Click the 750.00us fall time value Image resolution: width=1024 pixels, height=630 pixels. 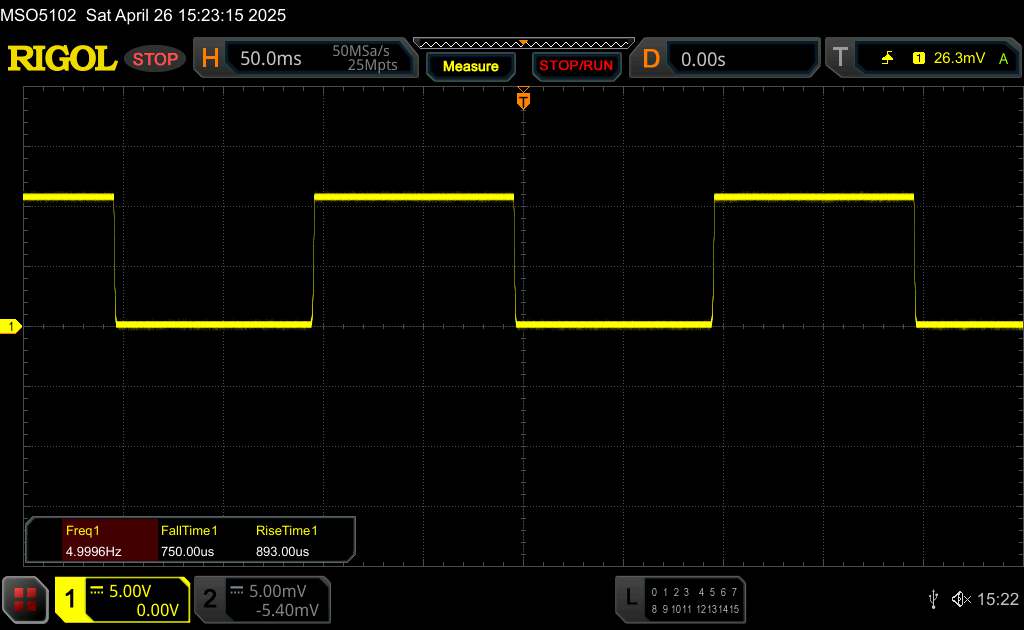187,552
